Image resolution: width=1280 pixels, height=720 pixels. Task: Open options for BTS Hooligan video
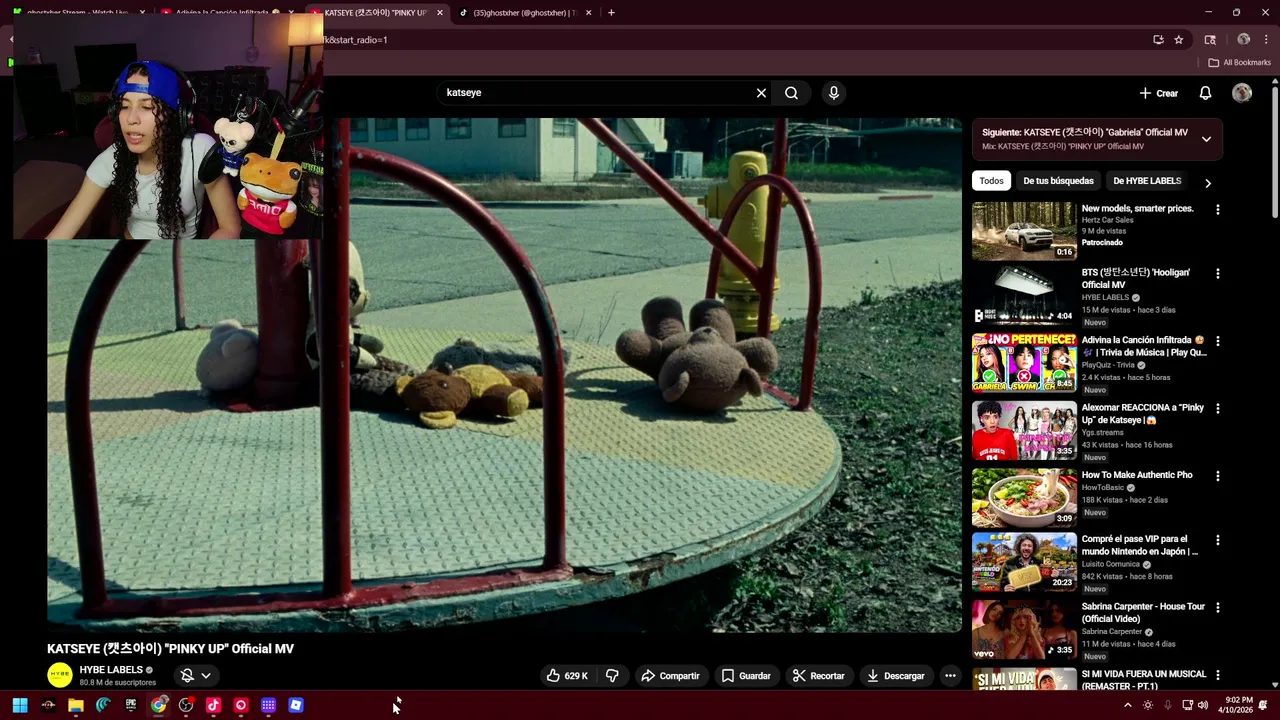tap(1217, 274)
